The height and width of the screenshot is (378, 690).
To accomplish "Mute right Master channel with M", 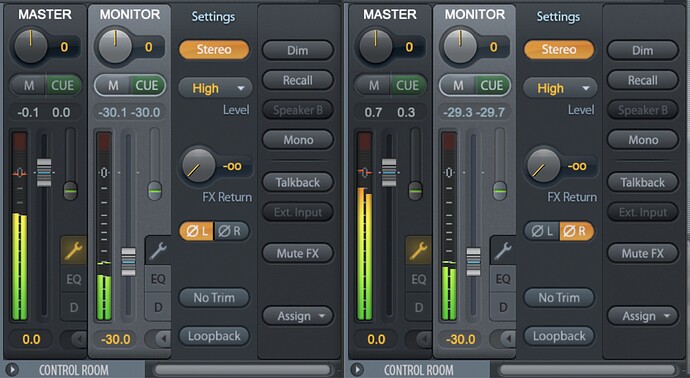I will (374, 85).
